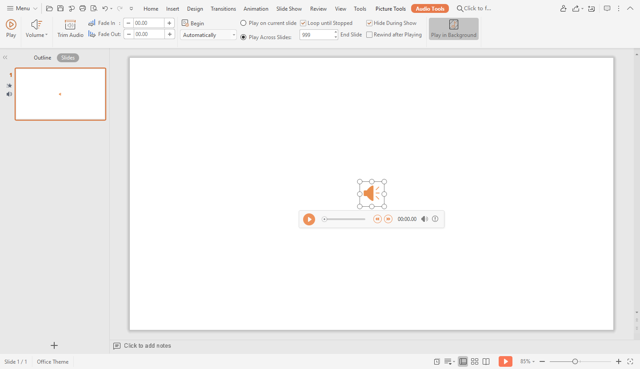The image size is (640, 369).
Task: Click the audio speaker icon beside slide 1
Action: (9, 94)
